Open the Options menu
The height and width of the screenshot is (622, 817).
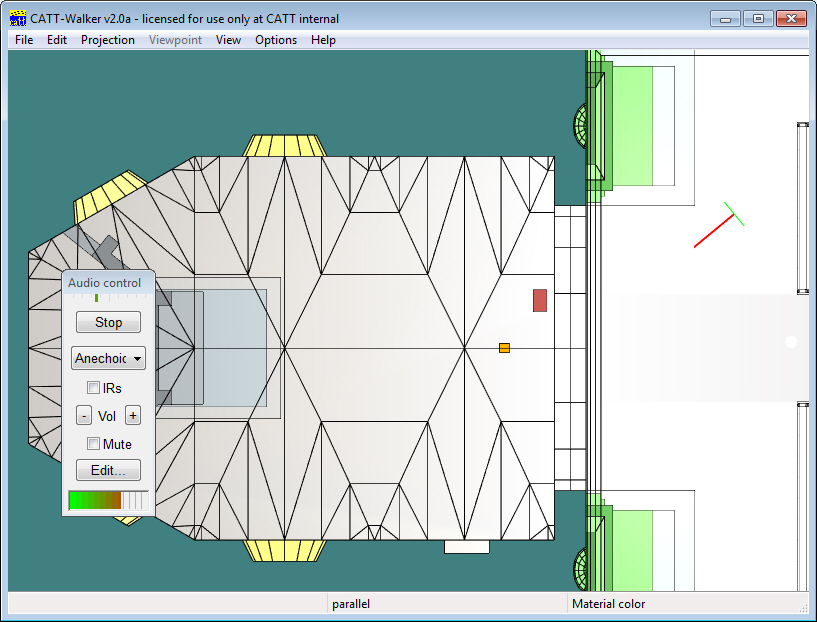276,40
